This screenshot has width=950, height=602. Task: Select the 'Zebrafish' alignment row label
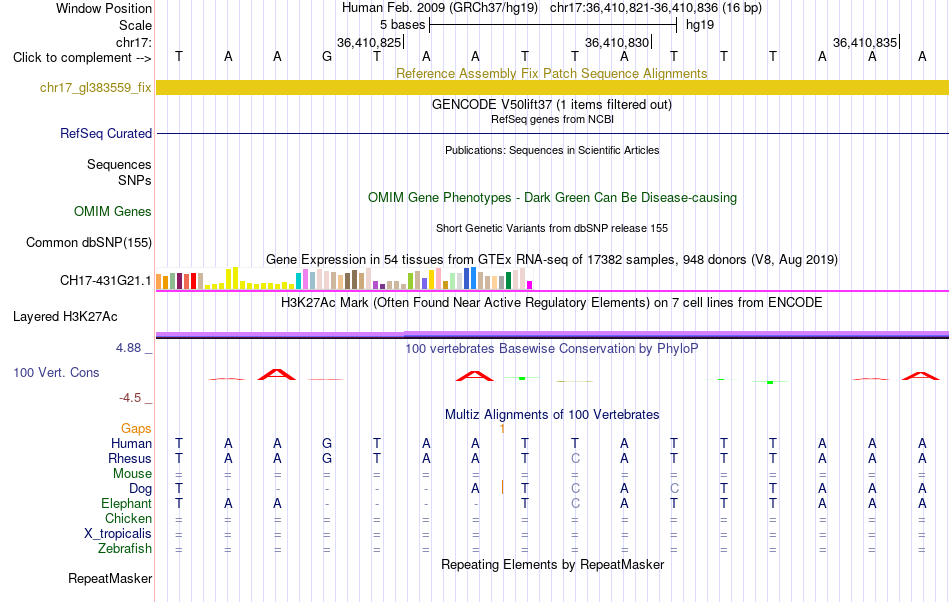pos(125,549)
